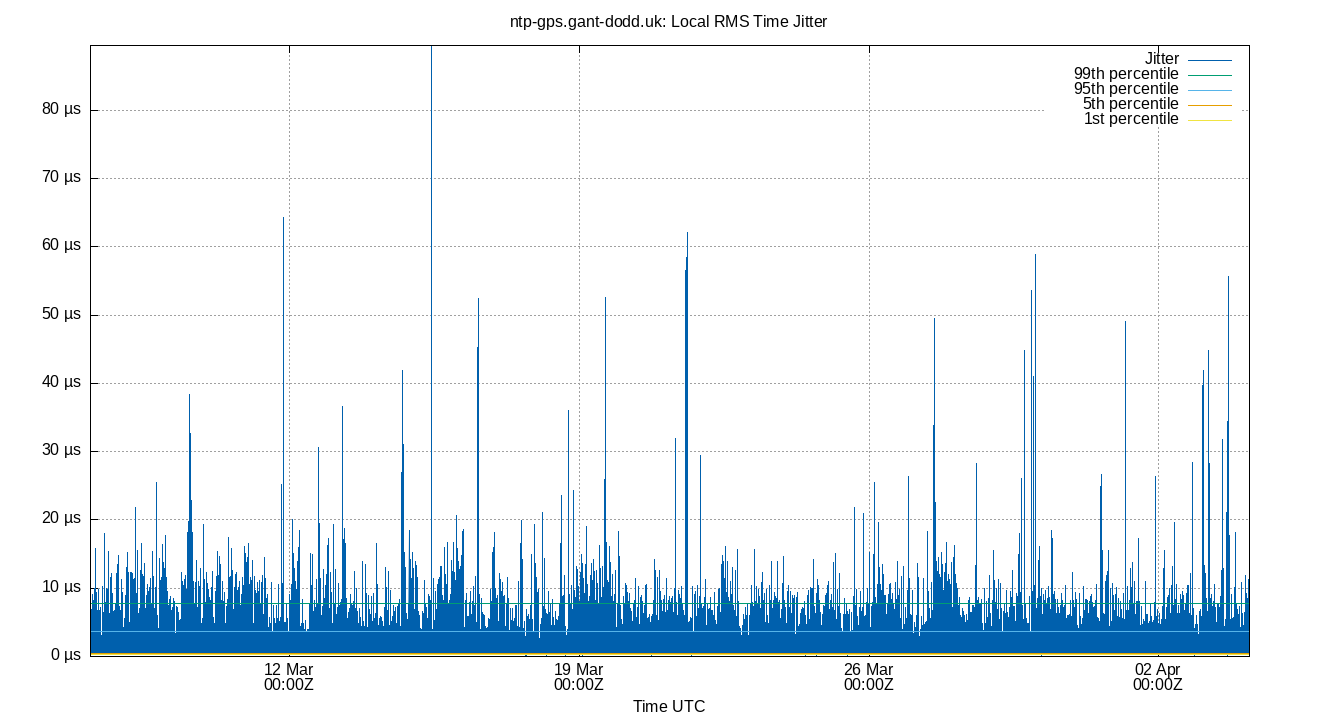
Task: Click the 19 Mar 00:00Z tick label
Action: [580, 676]
